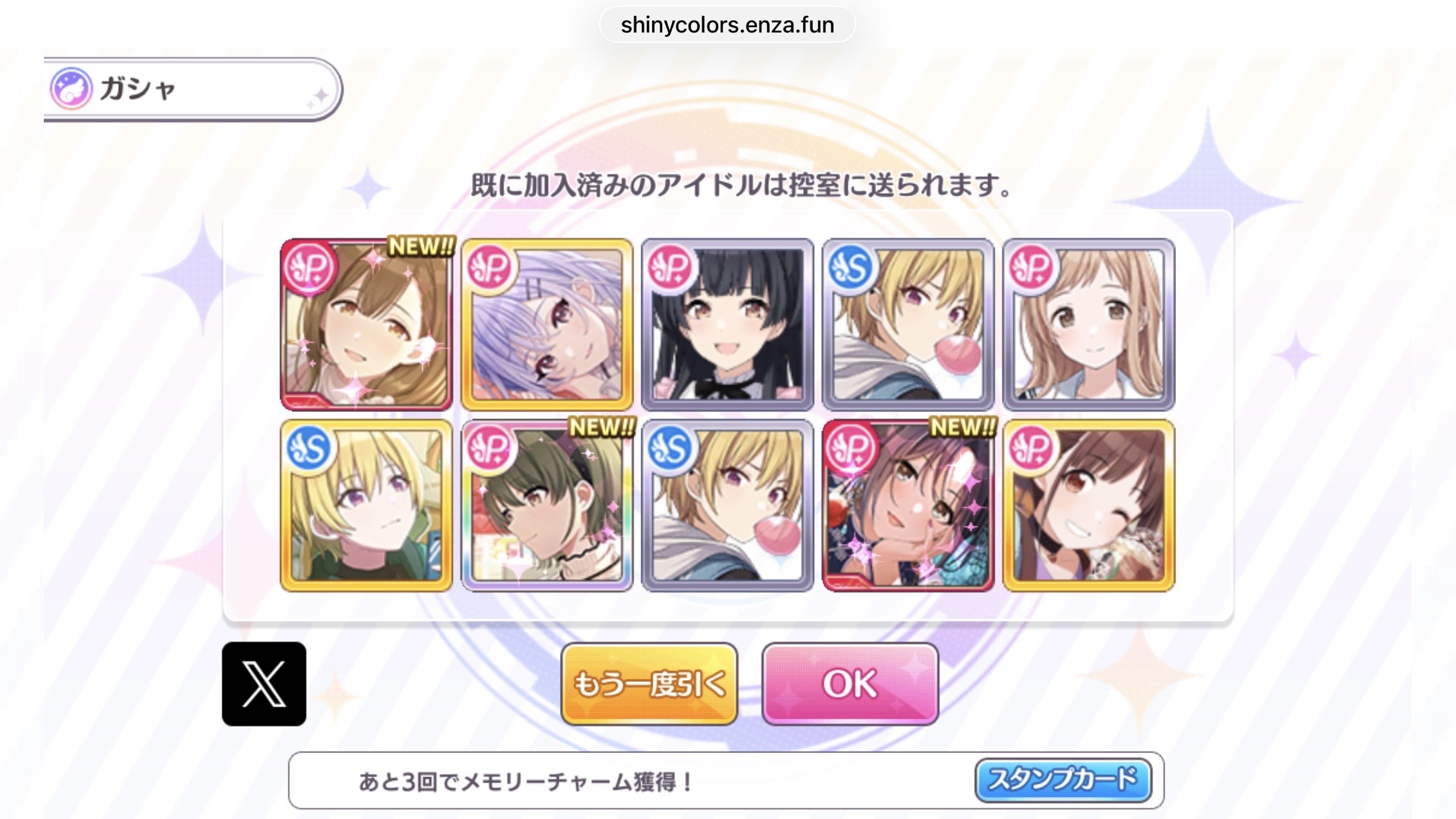Click the X share icon
Image resolution: width=1456 pixels, height=819 pixels.
[264, 684]
